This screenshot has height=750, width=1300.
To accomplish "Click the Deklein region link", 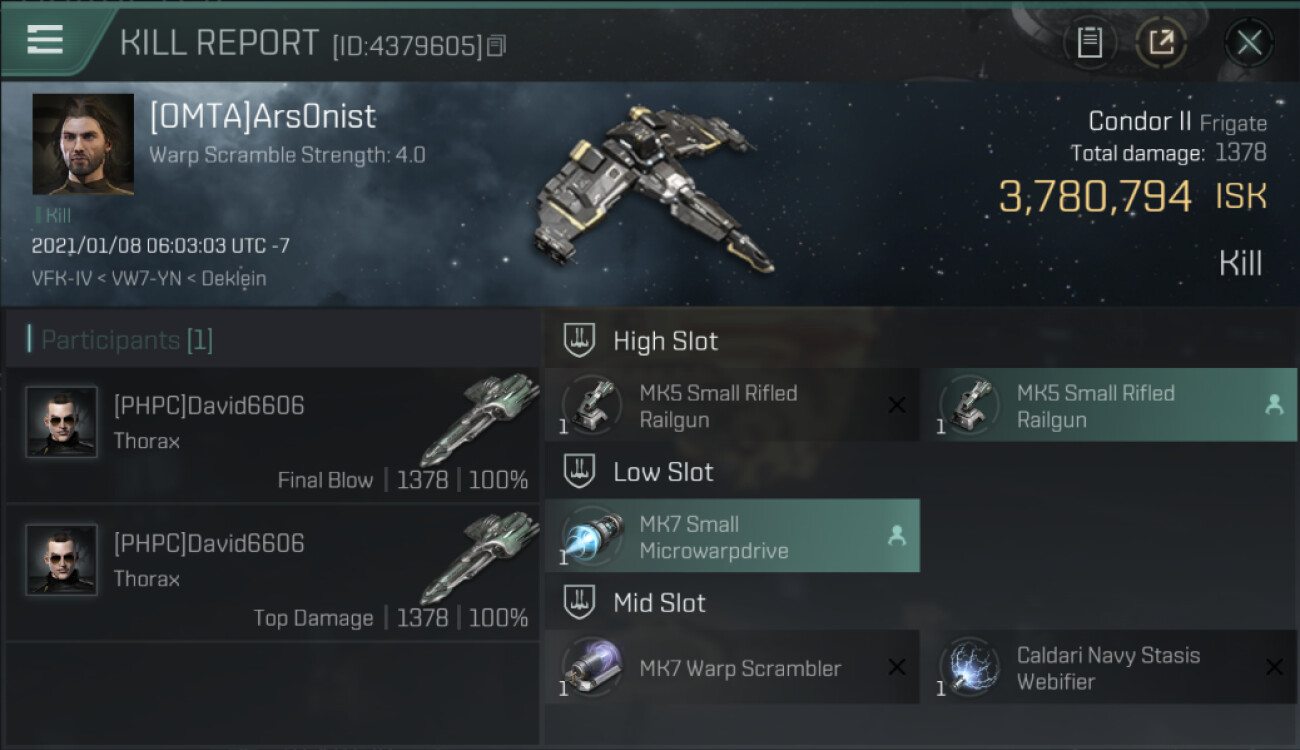I will (234, 279).
